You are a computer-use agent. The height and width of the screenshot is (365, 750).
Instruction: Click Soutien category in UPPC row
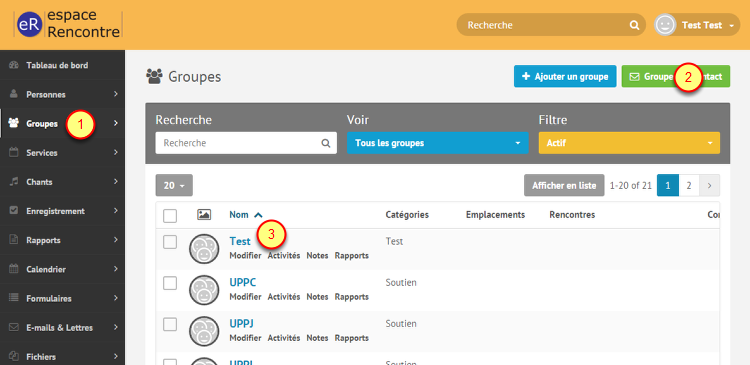point(401,283)
